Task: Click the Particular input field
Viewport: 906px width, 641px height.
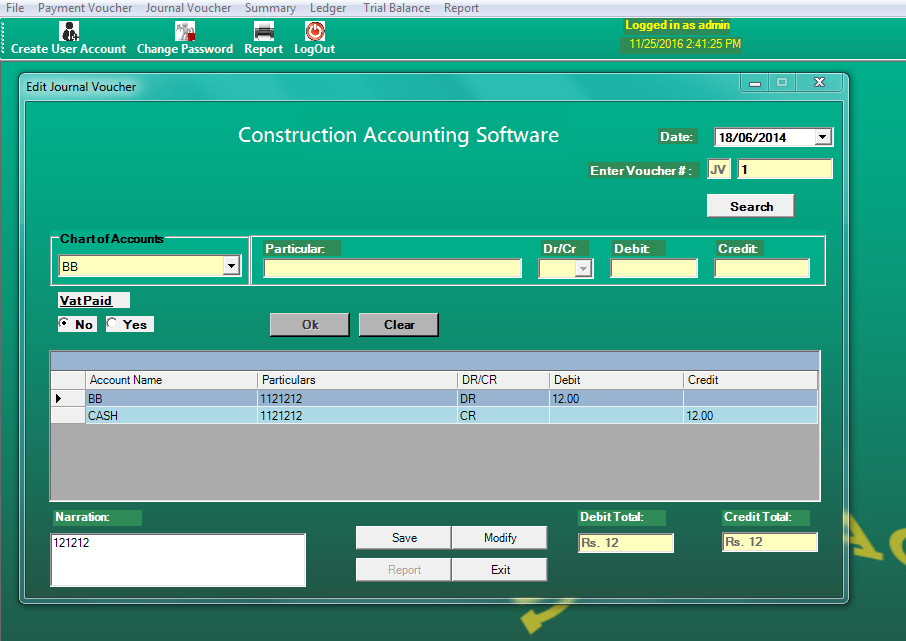Action: pyautogui.click(x=392, y=269)
